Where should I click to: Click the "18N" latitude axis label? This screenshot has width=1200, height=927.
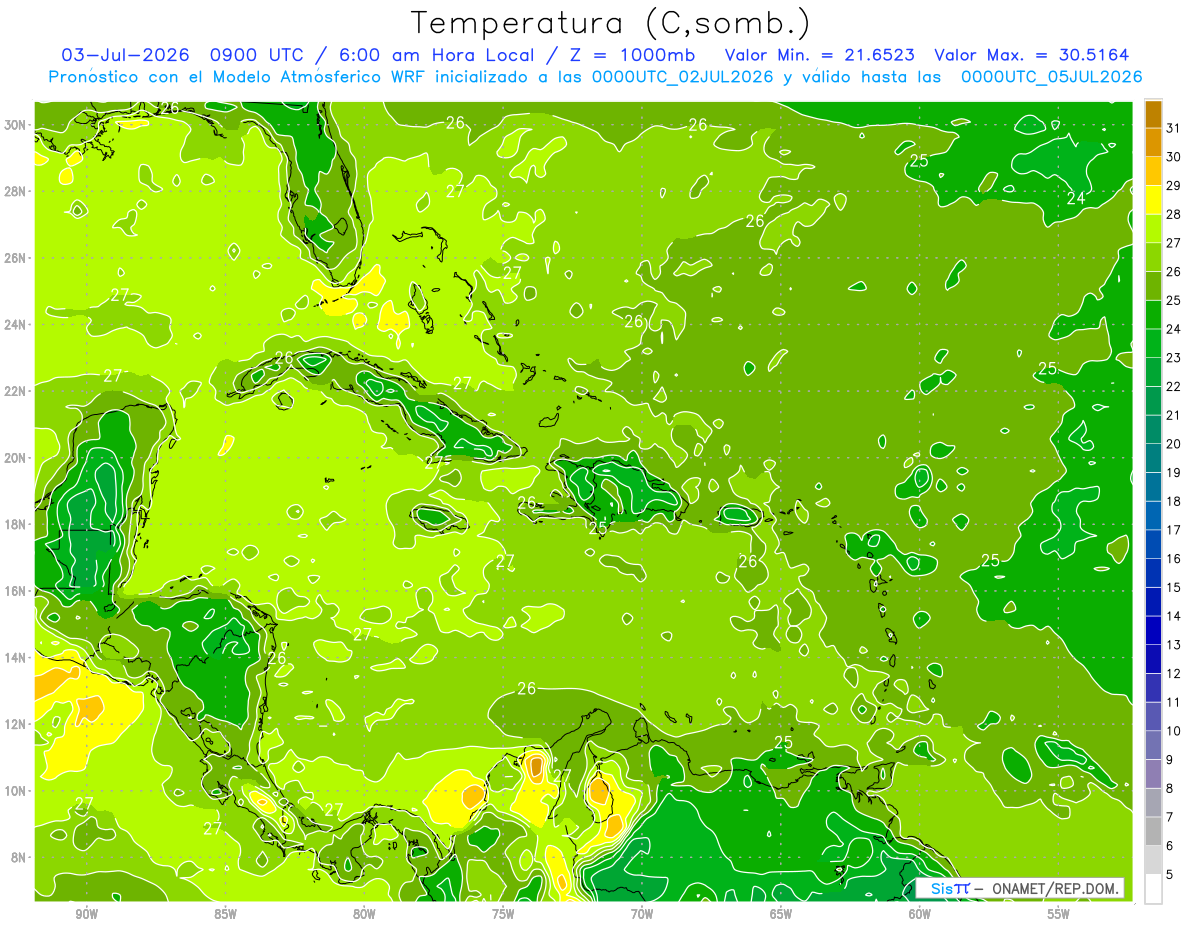coord(17,524)
